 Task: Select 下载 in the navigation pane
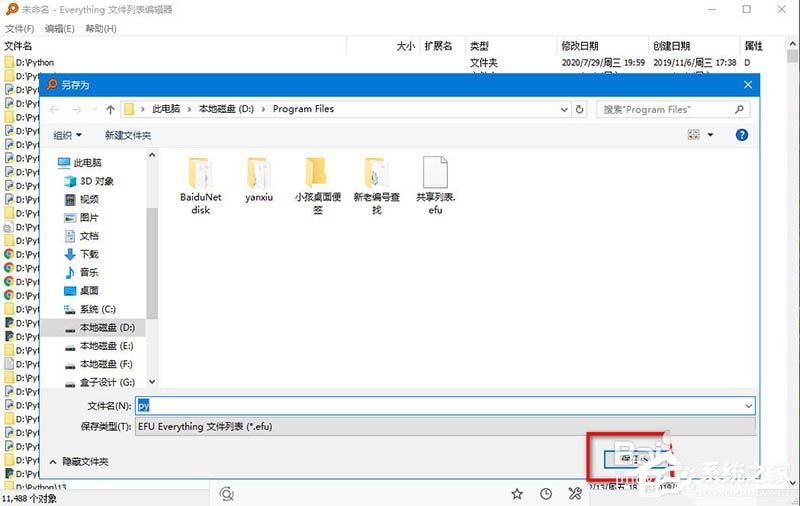(82, 254)
